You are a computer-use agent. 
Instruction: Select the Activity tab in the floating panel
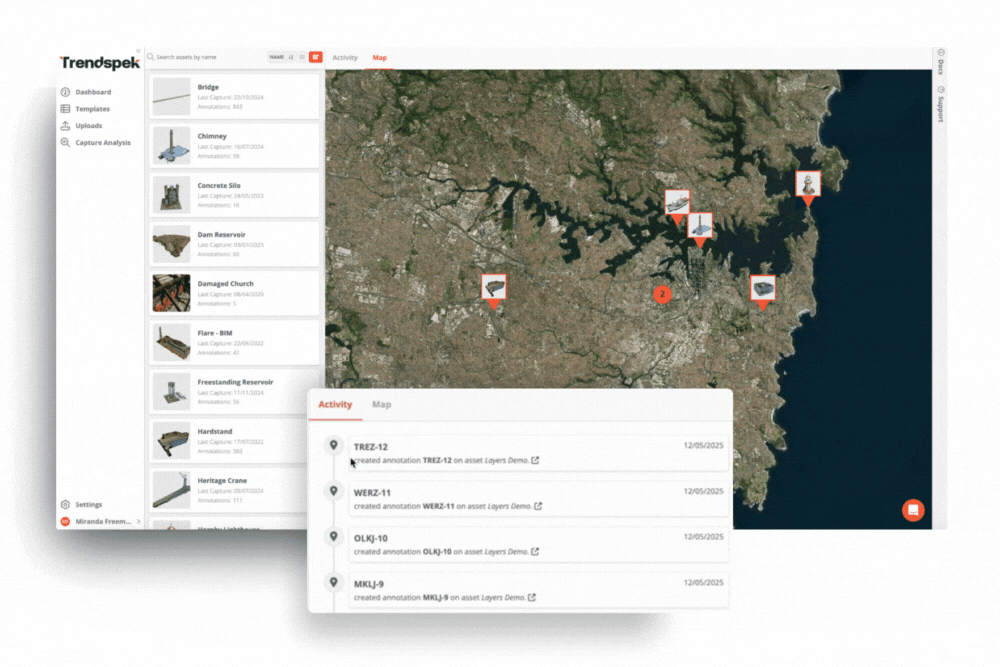[x=335, y=404]
